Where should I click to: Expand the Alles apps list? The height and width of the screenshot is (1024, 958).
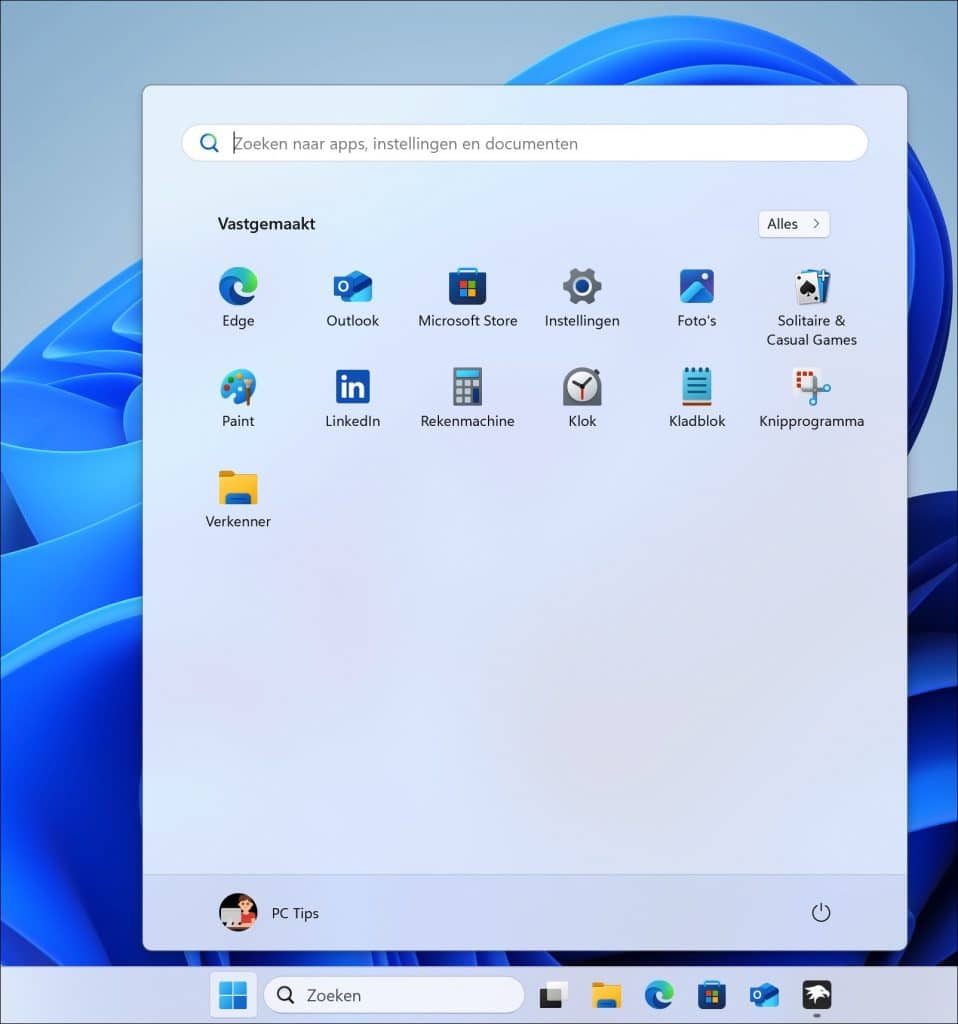click(x=793, y=224)
